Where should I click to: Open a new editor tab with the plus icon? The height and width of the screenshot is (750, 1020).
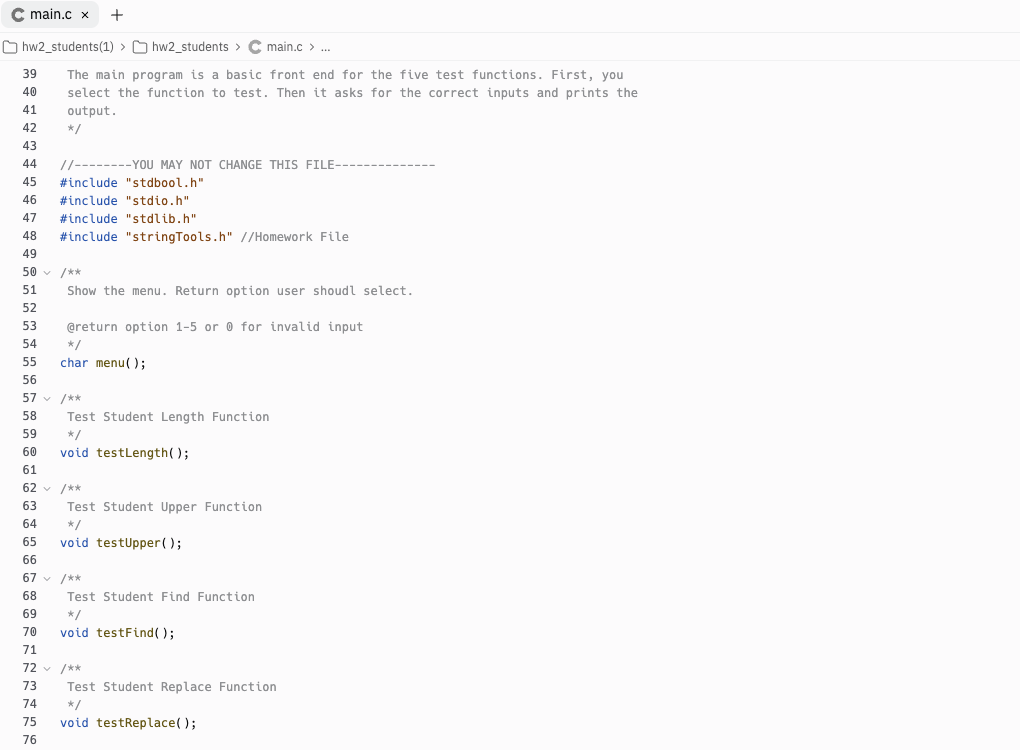pos(118,14)
